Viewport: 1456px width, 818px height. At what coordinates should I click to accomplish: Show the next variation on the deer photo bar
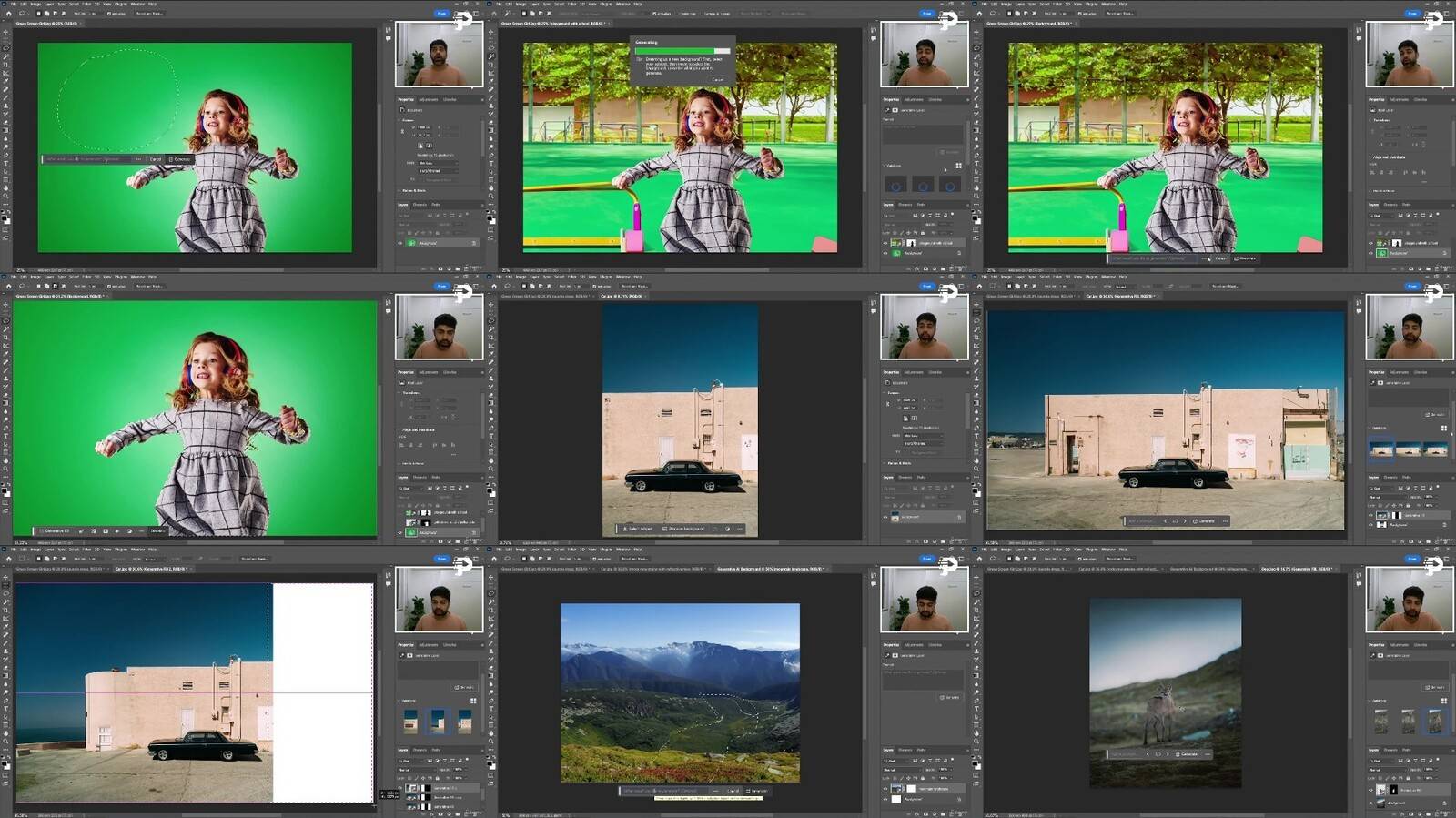(1168, 754)
